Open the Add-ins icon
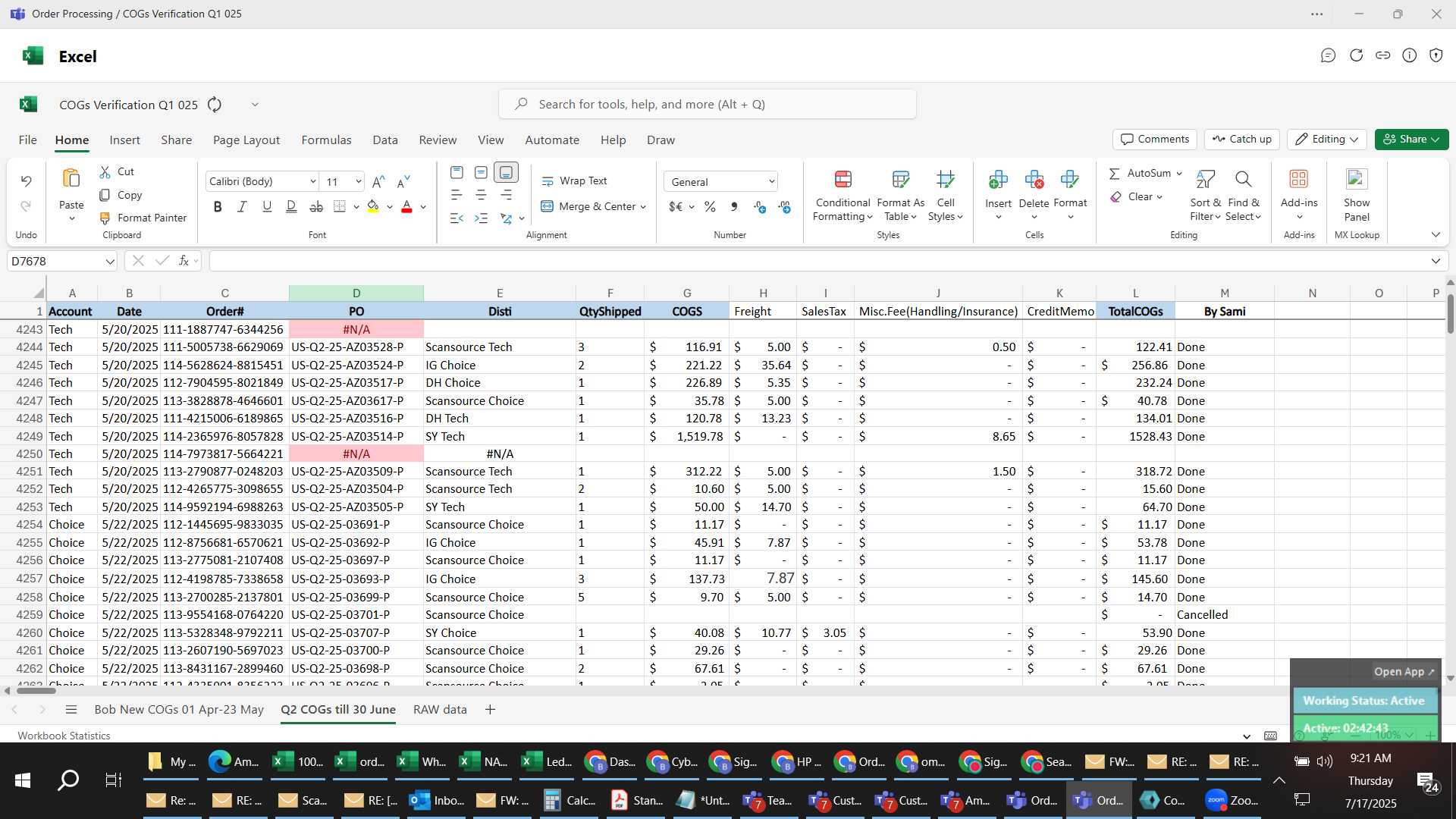 [1299, 179]
